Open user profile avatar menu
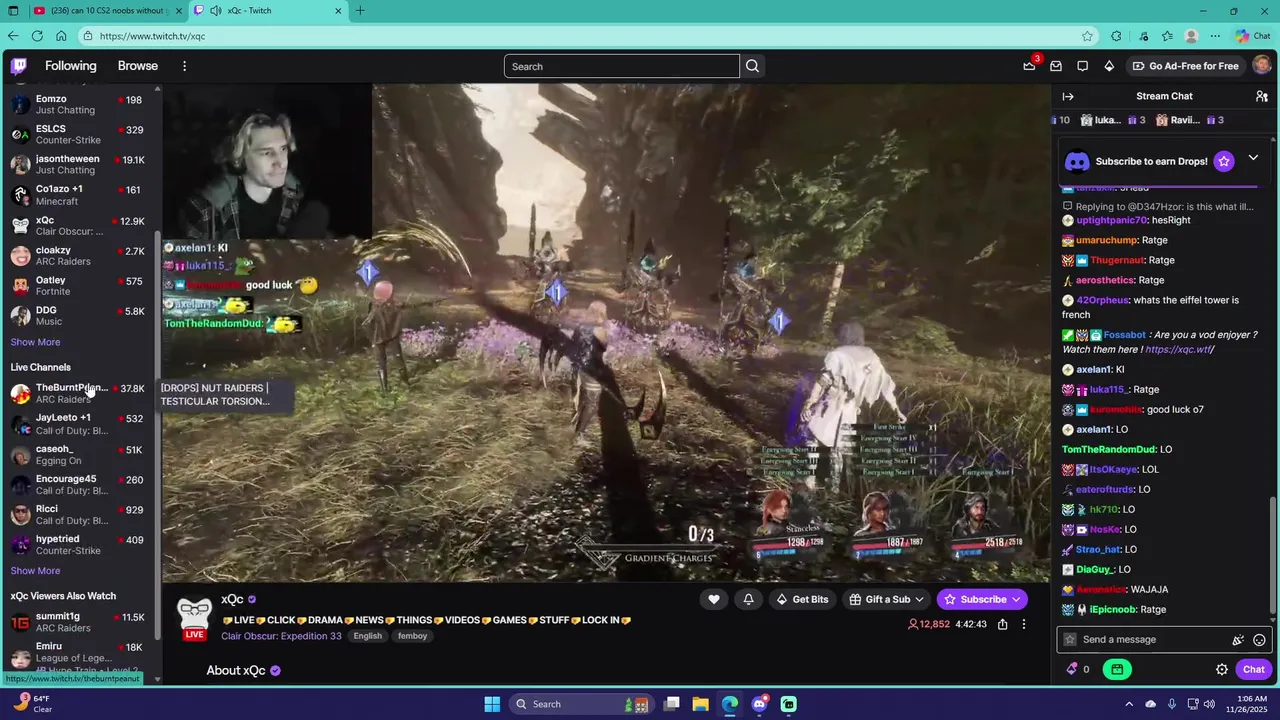The width and height of the screenshot is (1280, 720). tap(1261, 66)
